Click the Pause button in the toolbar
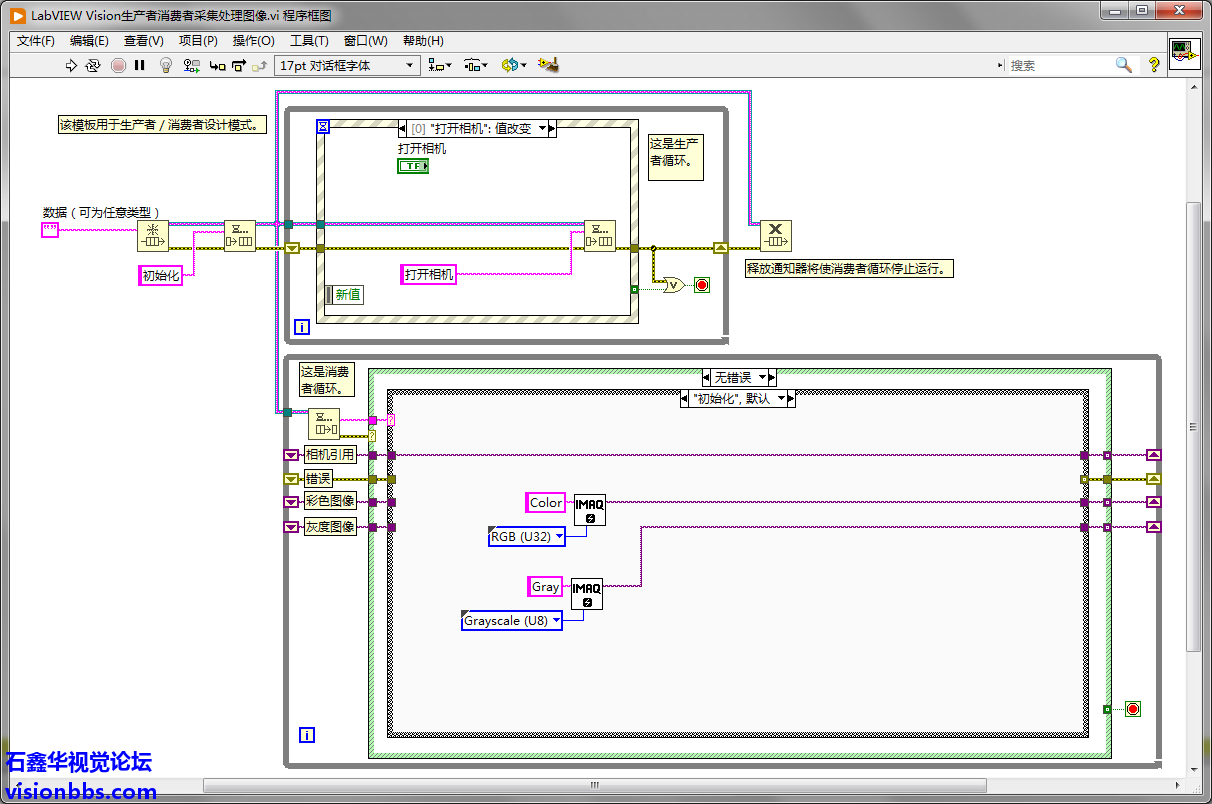 (x=140, y=65)
